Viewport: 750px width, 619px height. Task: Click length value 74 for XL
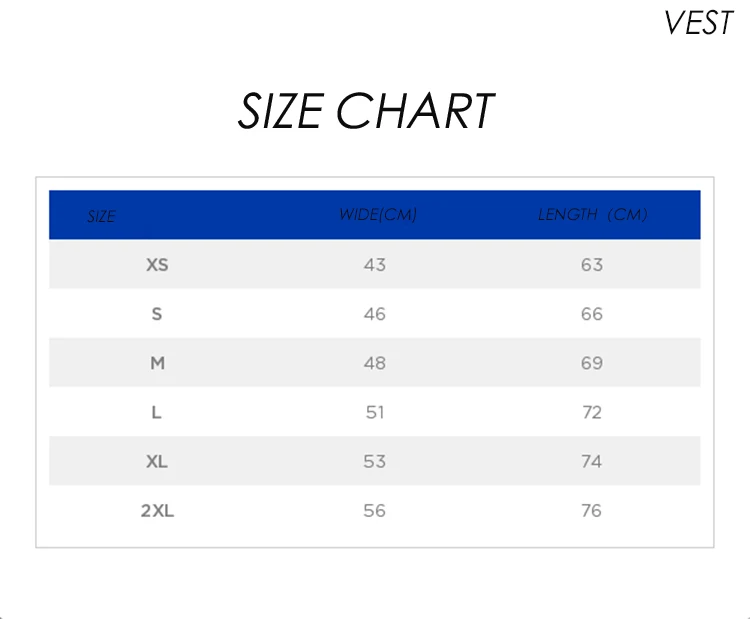(592, 461)
